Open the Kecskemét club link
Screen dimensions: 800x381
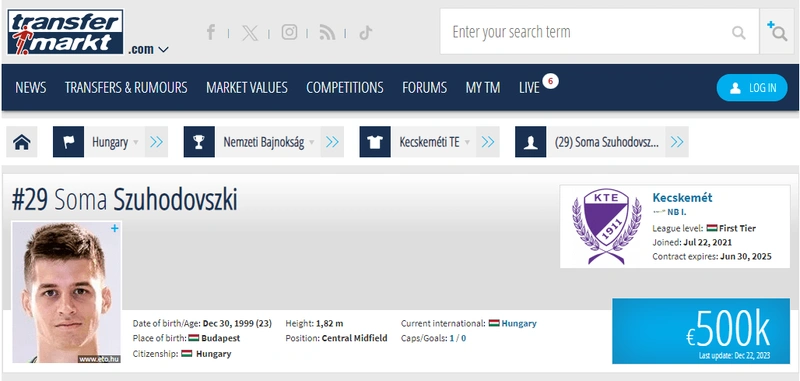pyautogui.click(x=682, y=198)
